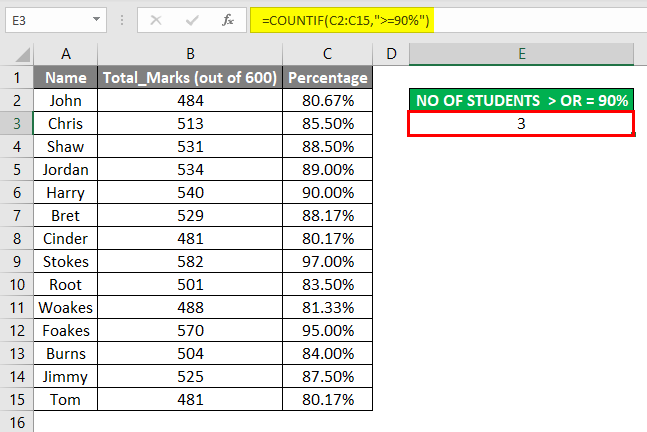
Task: Select the marks cell 570
Action: pyautogui.click(x=190, y=330)
